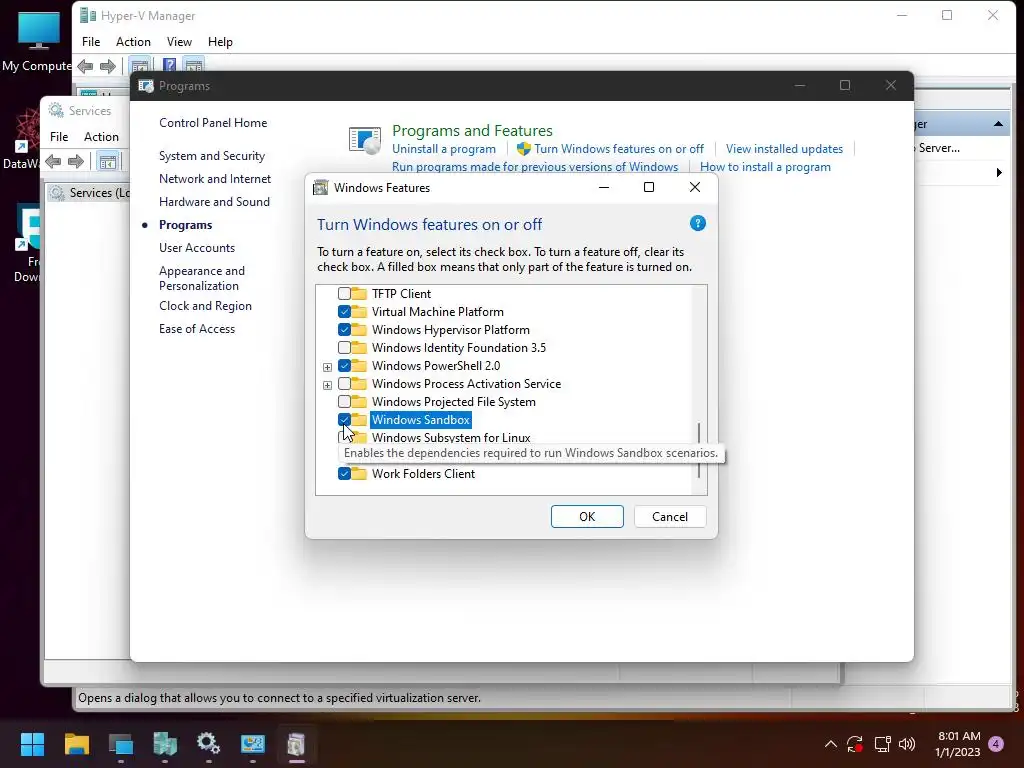The height and width of the screenshot is (768, 1024).
Task: Toggle the TFTP Client checkbox
Action: click(x=344, y=294)
